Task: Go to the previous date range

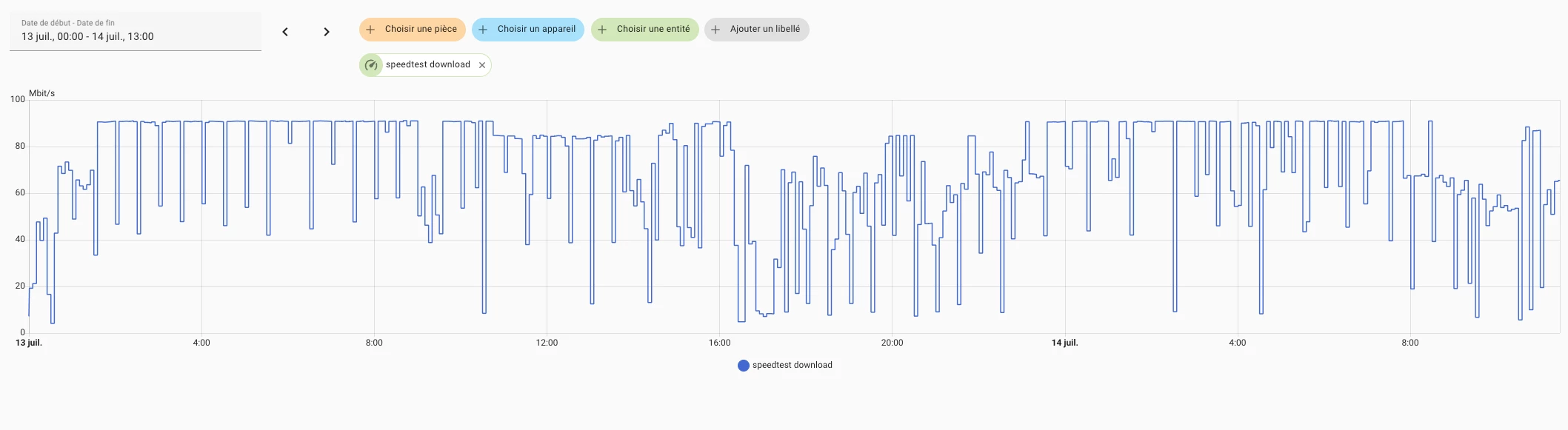Action: 285,32
